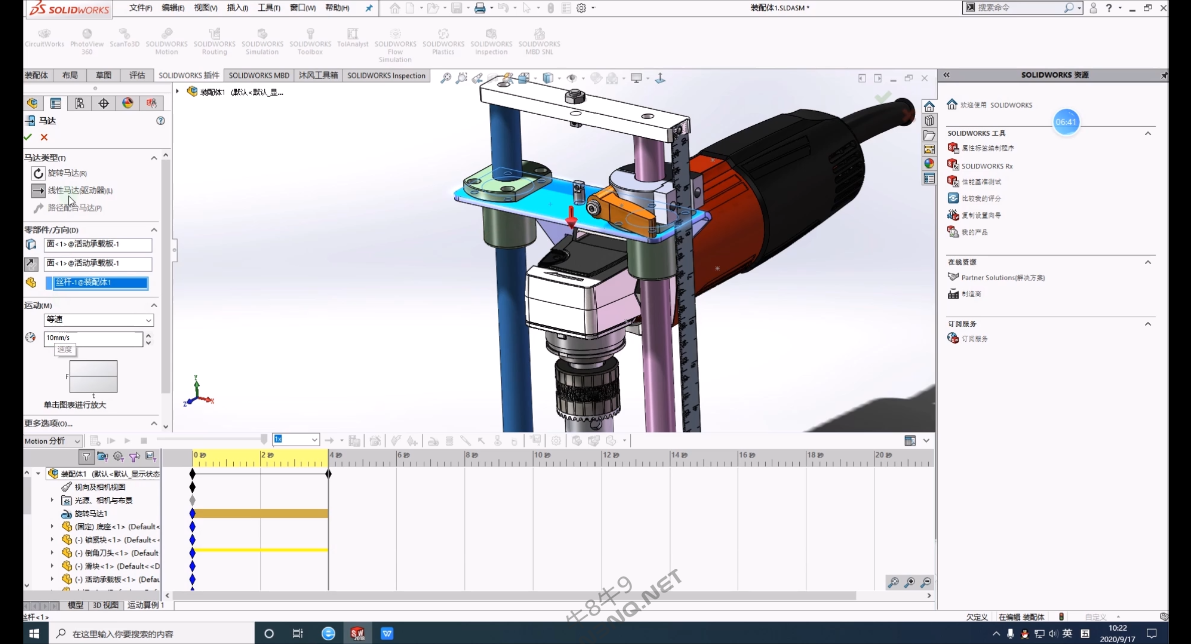Collapse the SOLIDWORKS 工具 section
The height and width of the screenshot is (644, 1191).
[1148, 134]
